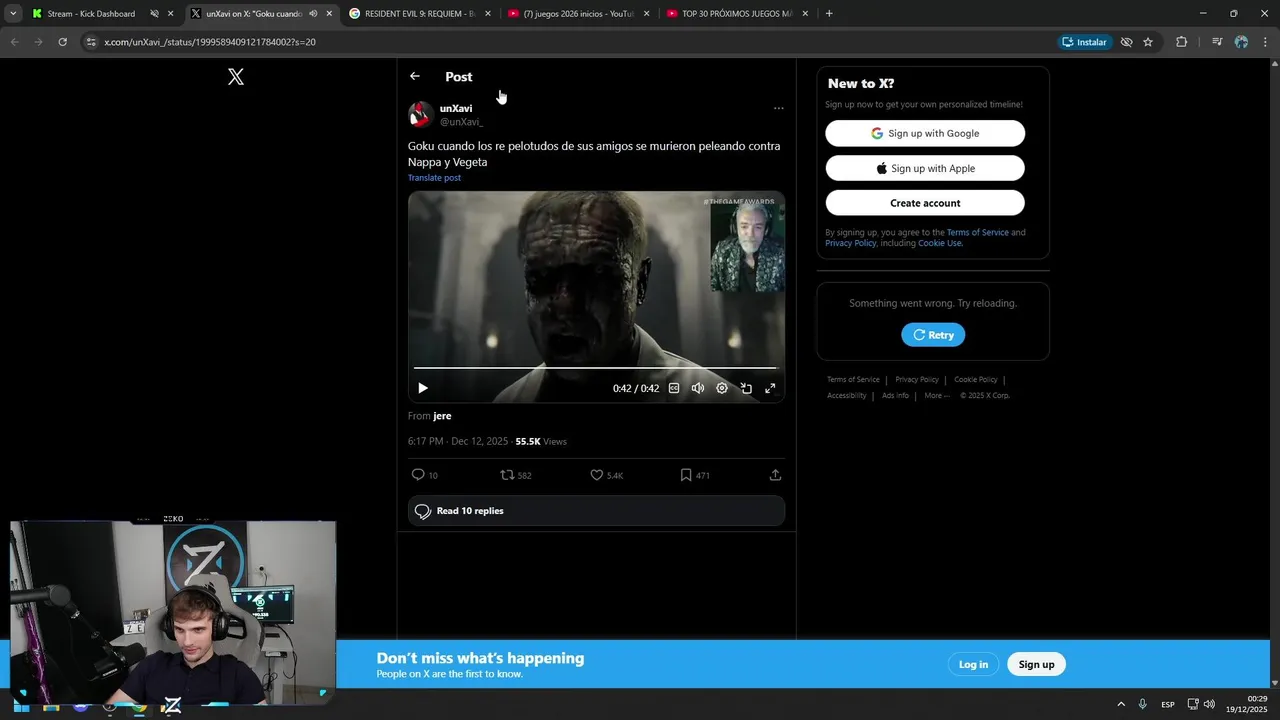Enter fullscreen on the video
1280x720 pixels.
(770, 388)
